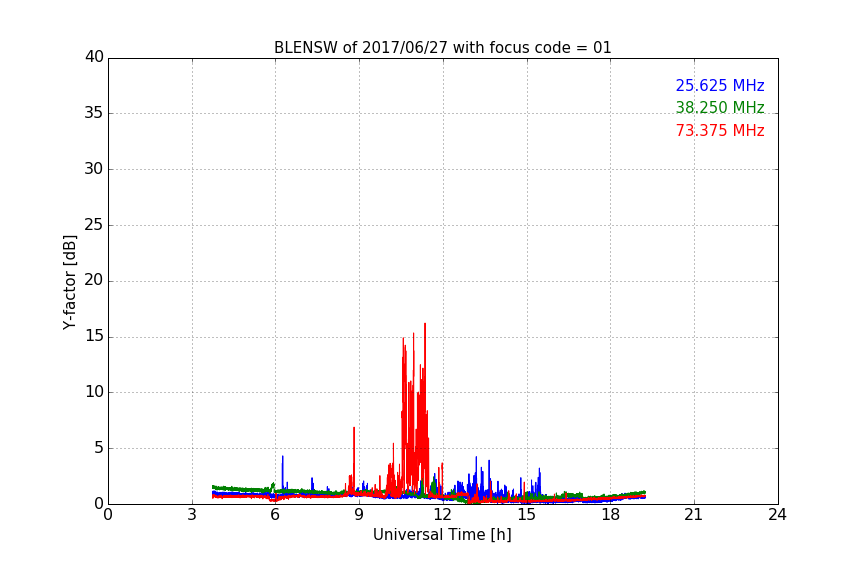Click the y-axis tick label 25
The height and width of the screenshot is (576, 864).
point(94,225)
